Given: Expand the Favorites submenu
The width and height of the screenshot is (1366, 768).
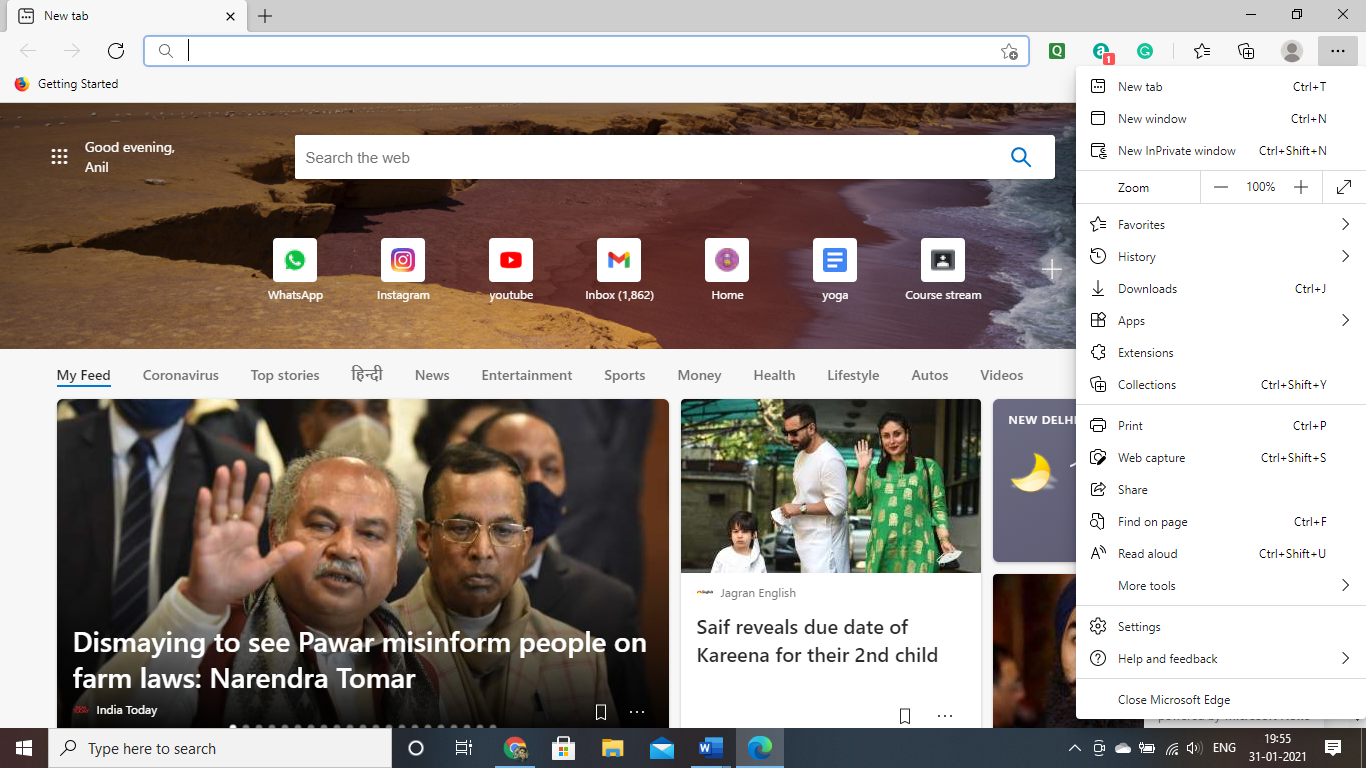Looking at the screenshot, I should [1220, 225].
